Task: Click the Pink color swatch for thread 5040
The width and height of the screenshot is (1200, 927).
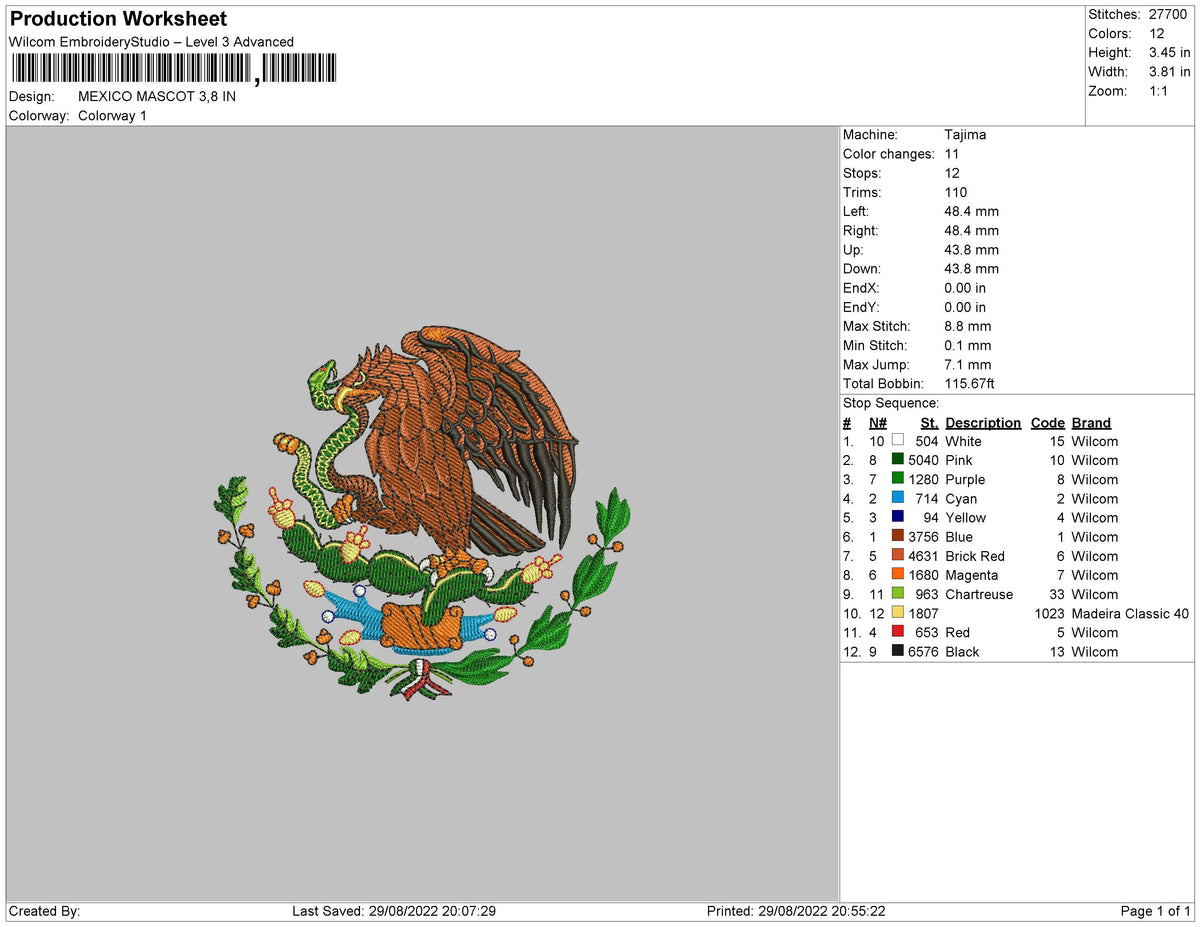Action: [x=898, y=460]
